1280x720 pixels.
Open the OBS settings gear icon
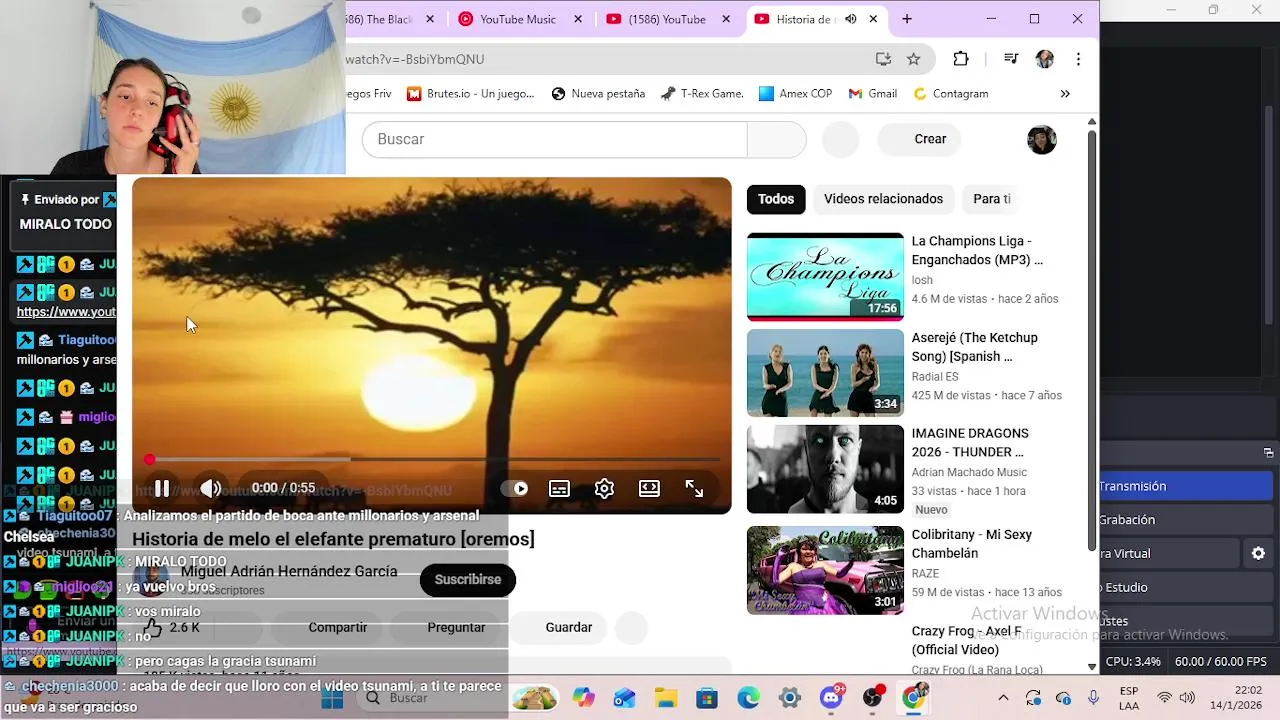pyautogui.click(x=1258, y=553)
